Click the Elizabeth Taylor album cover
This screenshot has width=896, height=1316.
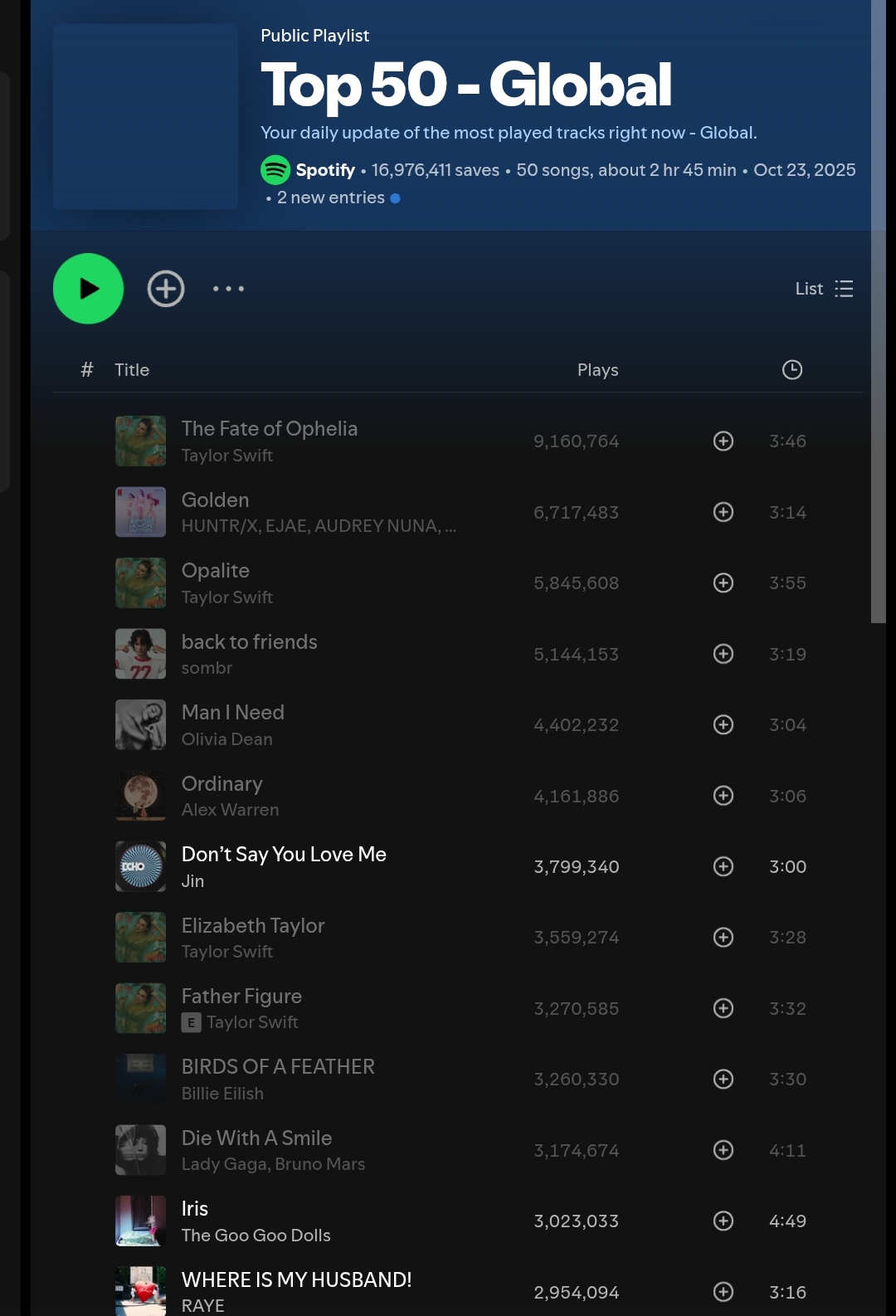140,938
